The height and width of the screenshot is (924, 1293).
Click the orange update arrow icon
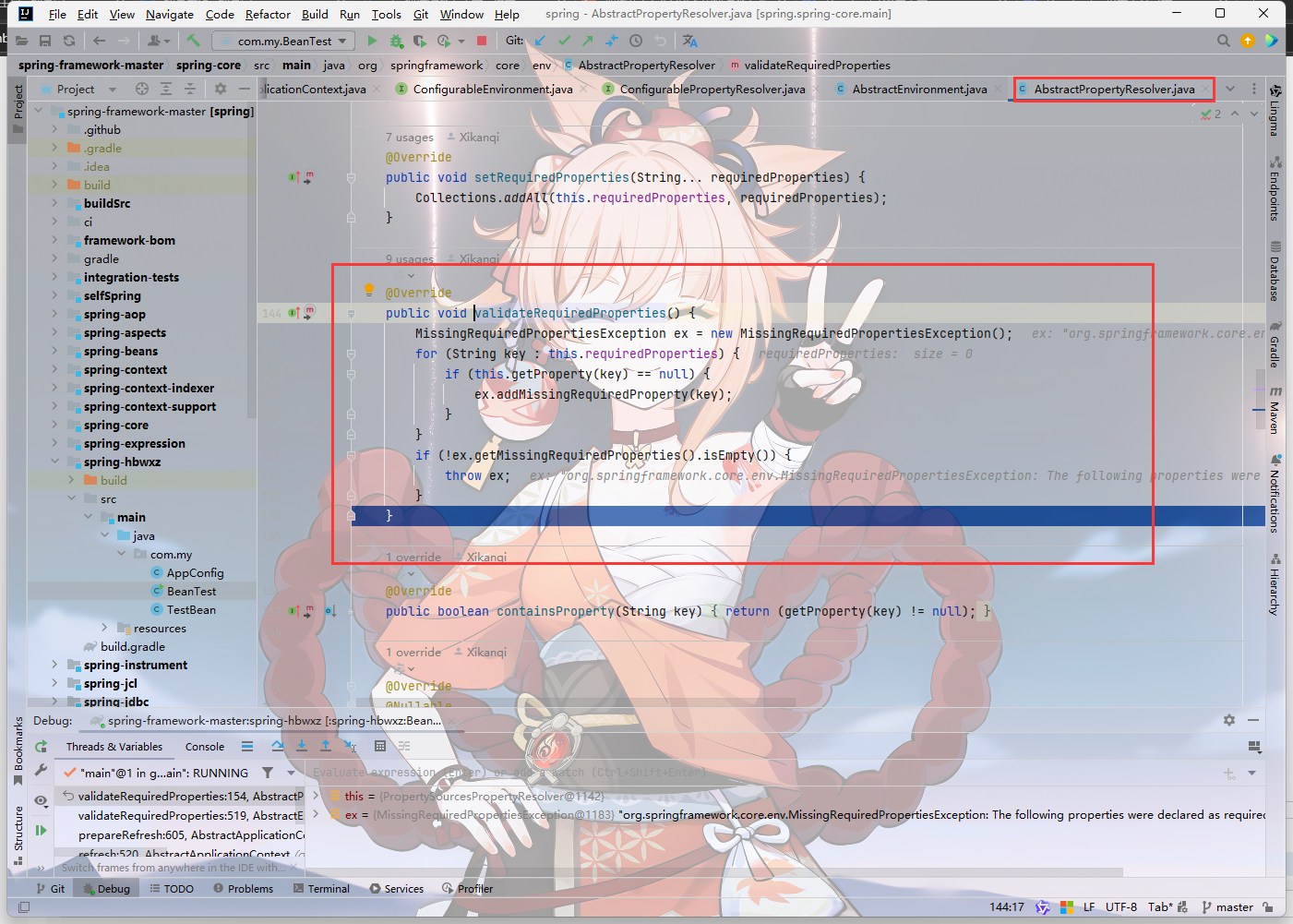[x=1248, y=41]
